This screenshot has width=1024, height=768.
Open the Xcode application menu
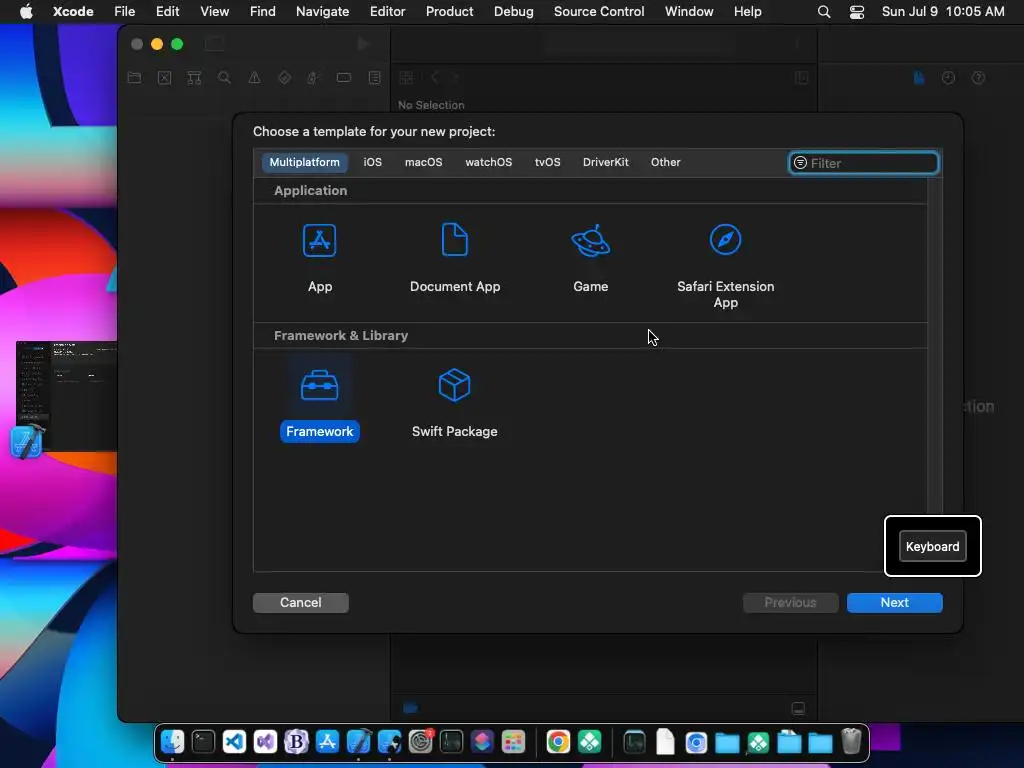pos(73,11)
